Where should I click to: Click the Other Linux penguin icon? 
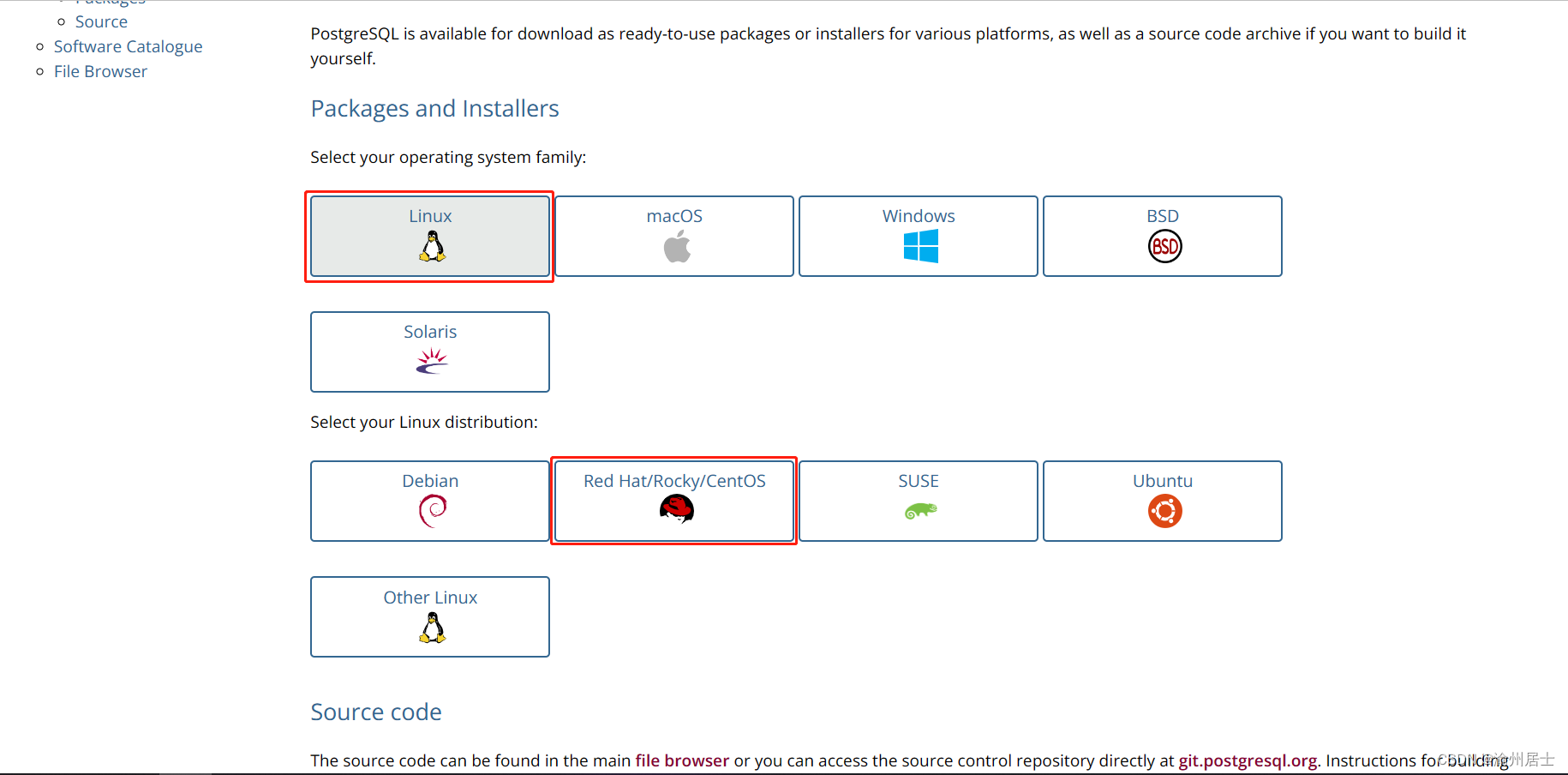tap(433, 628)
